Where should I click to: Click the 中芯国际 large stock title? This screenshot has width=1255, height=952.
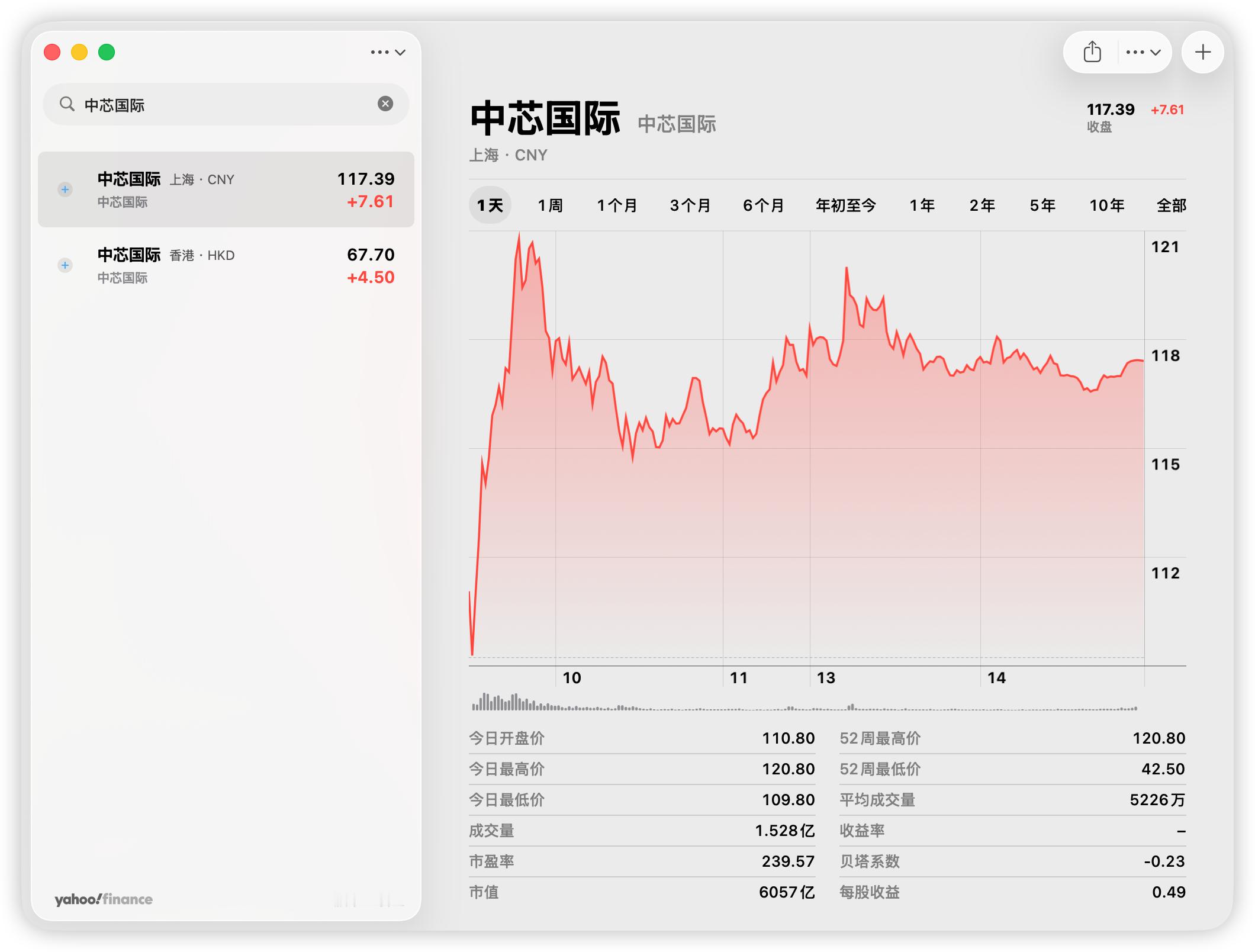pos(545,119)
